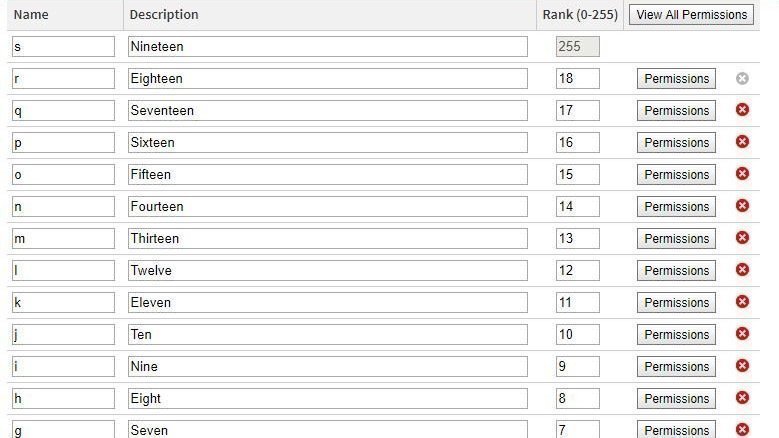Click red X beside Eleven rank
The width and height of the screenshot is (779, 438).
click(x=742, y=302)
